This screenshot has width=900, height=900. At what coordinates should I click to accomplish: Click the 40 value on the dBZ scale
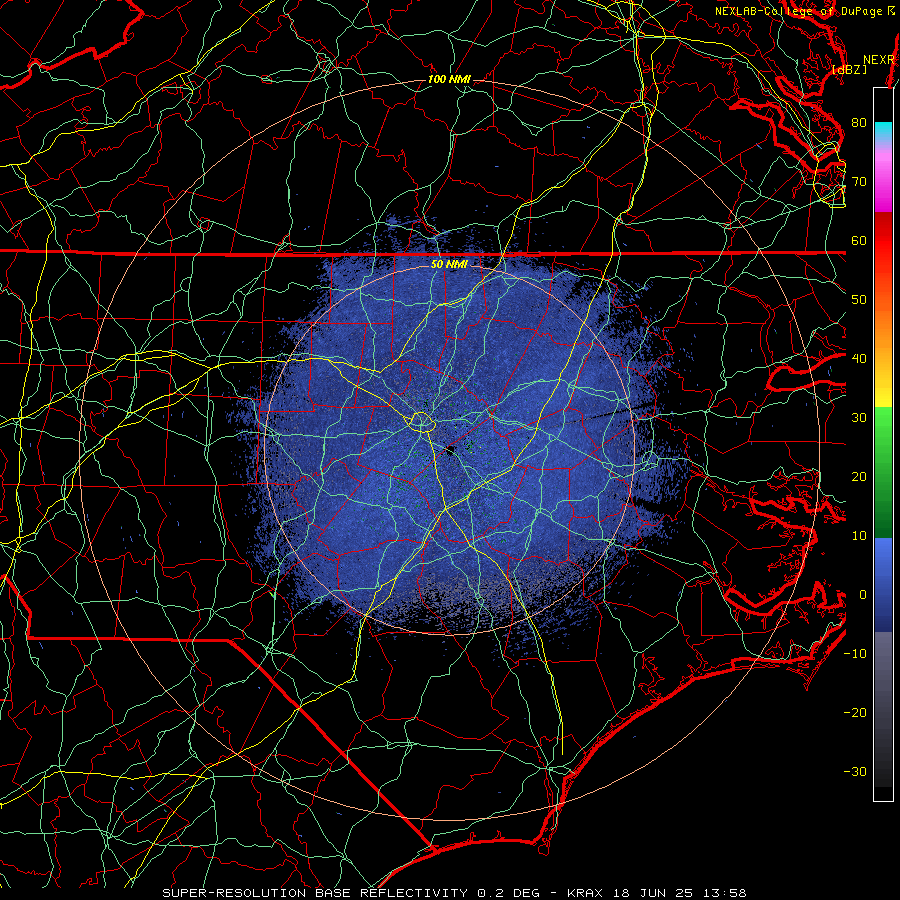(859, 359)
